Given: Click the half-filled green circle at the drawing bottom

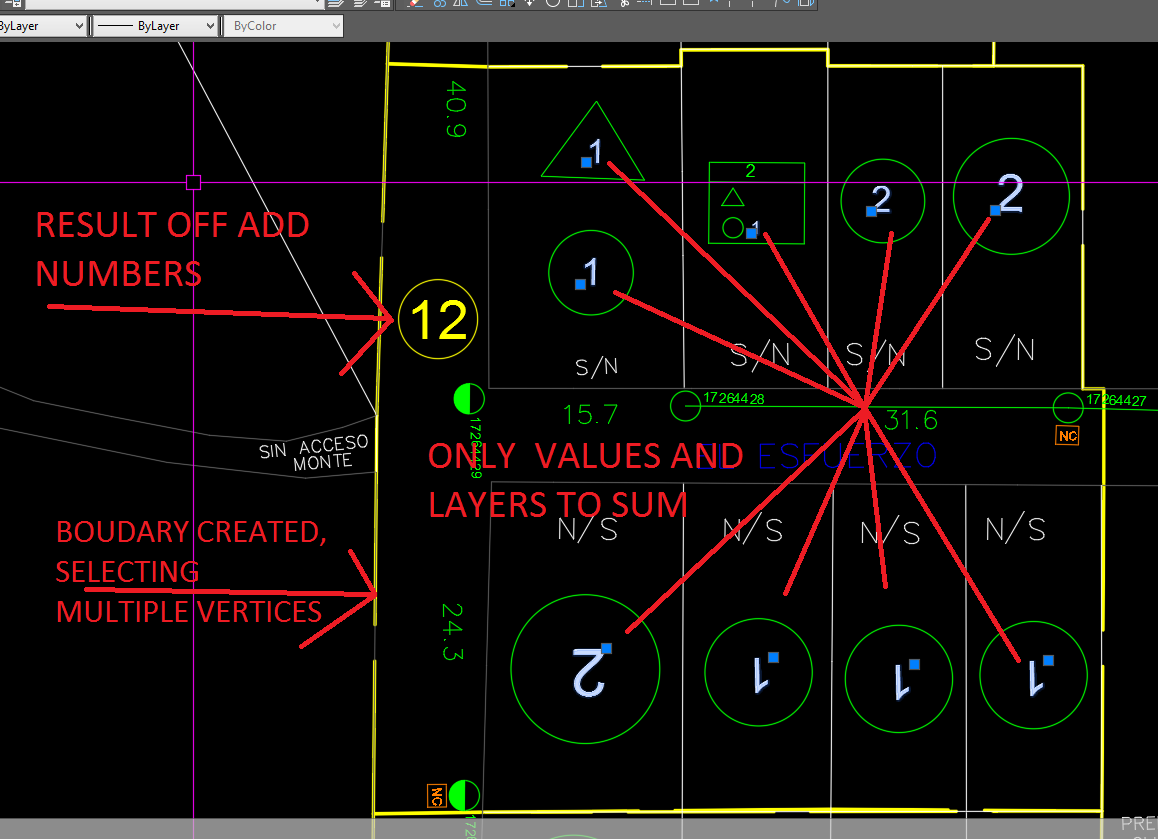Looking at the screenshot, I should (464, 795).
